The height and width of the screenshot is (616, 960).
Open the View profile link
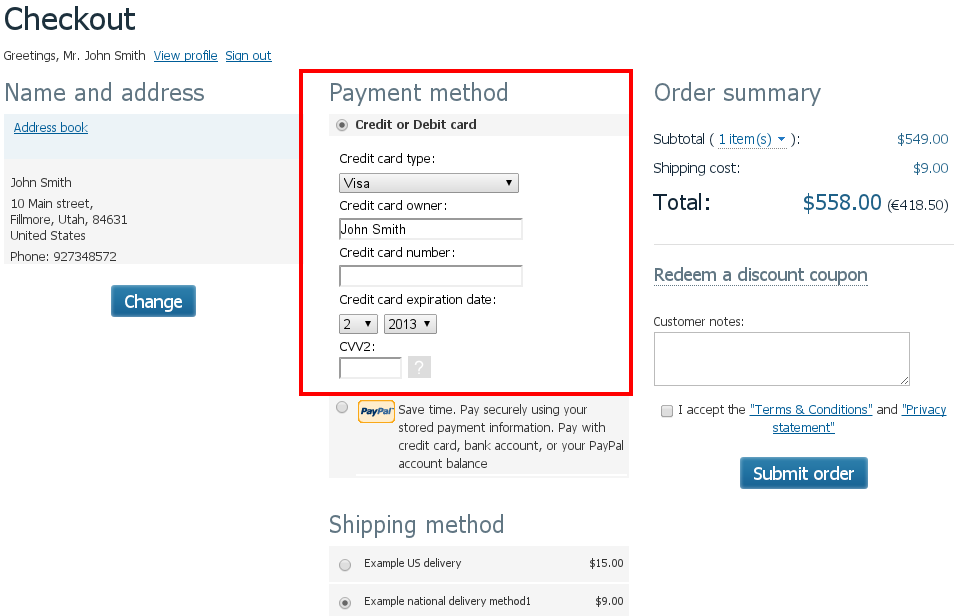pyautogui.click(x=186, y=56)
